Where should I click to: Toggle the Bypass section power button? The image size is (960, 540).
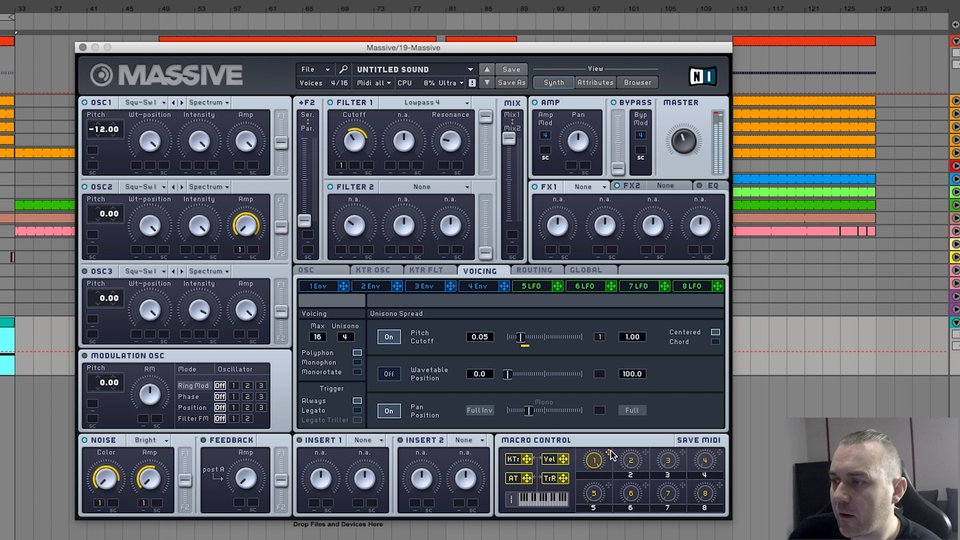pos(613,102)
